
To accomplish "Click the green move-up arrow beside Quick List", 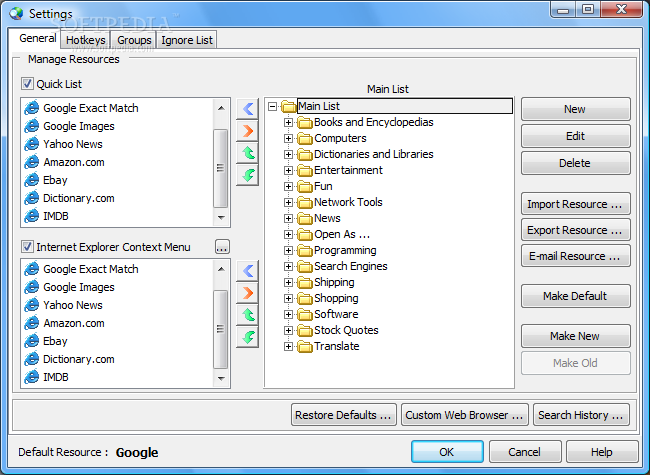I will coord(247,153).
